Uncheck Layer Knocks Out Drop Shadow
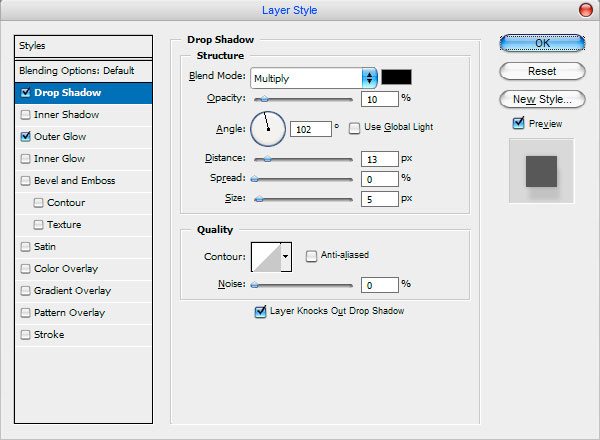600x440 pixels. (x=260, y=312)
